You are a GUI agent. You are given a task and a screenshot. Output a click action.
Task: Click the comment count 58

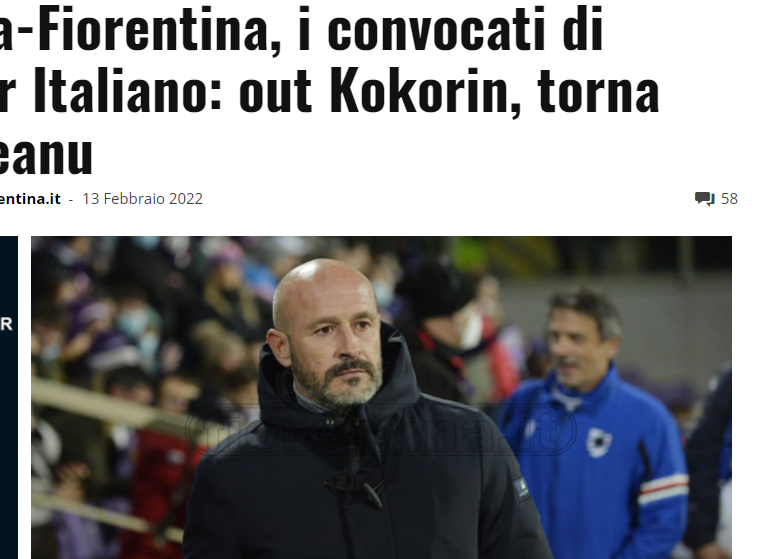tap(729, 198)
